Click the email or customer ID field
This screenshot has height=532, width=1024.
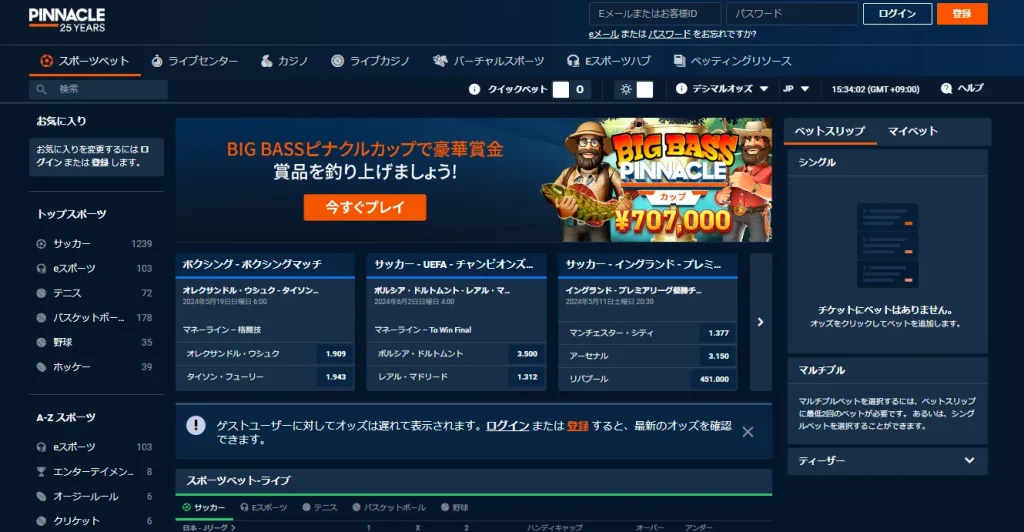click(x=655, y=14)
